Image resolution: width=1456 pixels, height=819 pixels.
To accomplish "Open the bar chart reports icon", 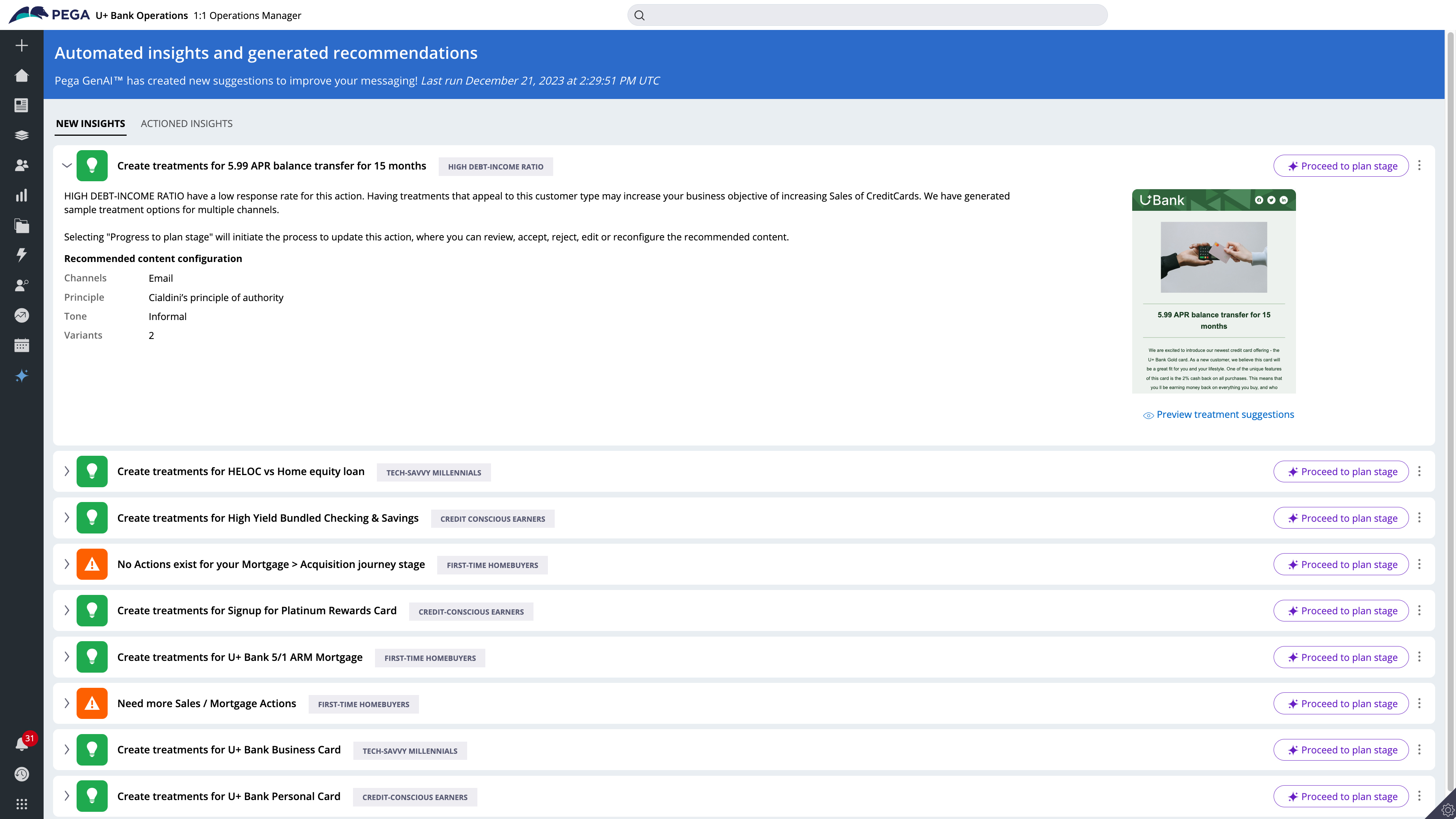I will tap(22, 196).
